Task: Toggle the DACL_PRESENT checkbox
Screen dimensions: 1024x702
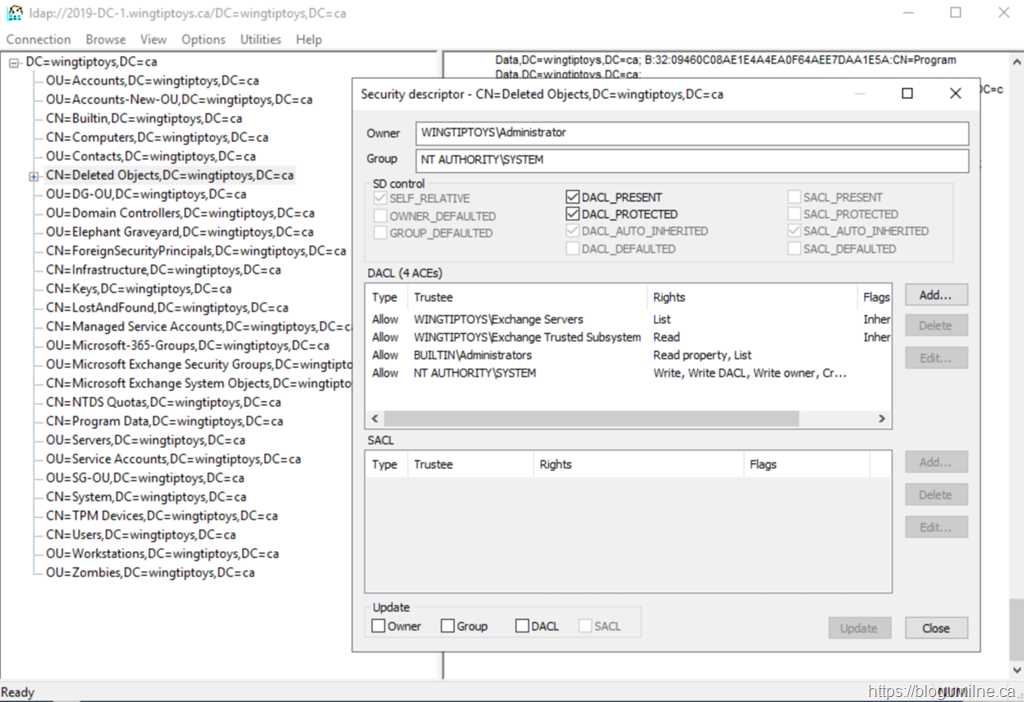Action: [573, 197]
